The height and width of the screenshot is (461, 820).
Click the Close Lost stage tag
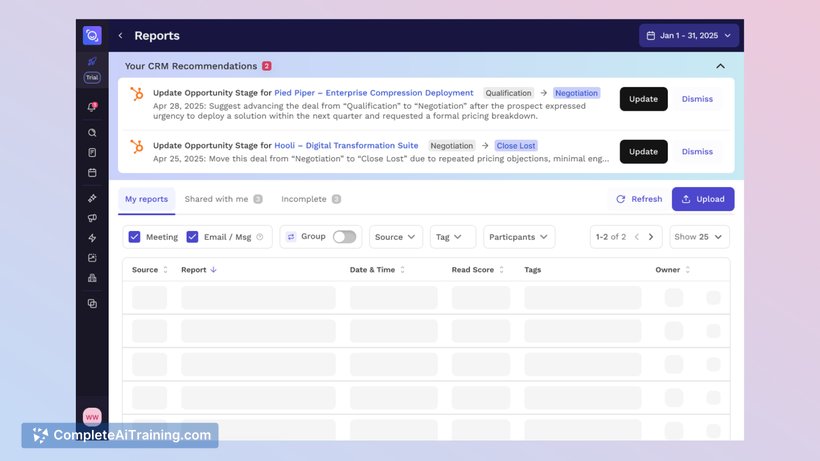(516, 146)
